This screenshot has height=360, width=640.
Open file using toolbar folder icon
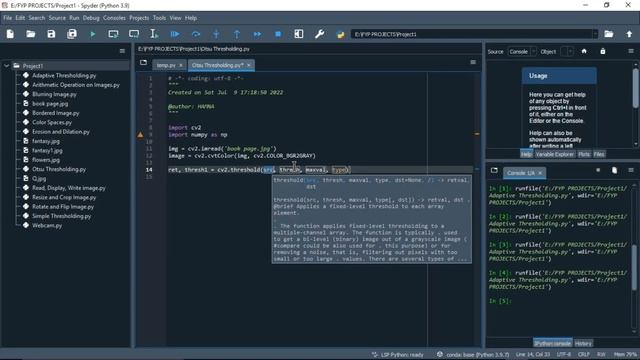click(x=31, y=34)
